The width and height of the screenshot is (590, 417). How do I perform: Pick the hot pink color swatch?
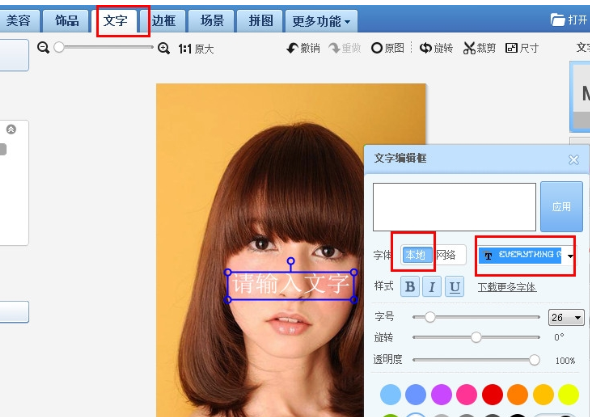pos(467,394)
